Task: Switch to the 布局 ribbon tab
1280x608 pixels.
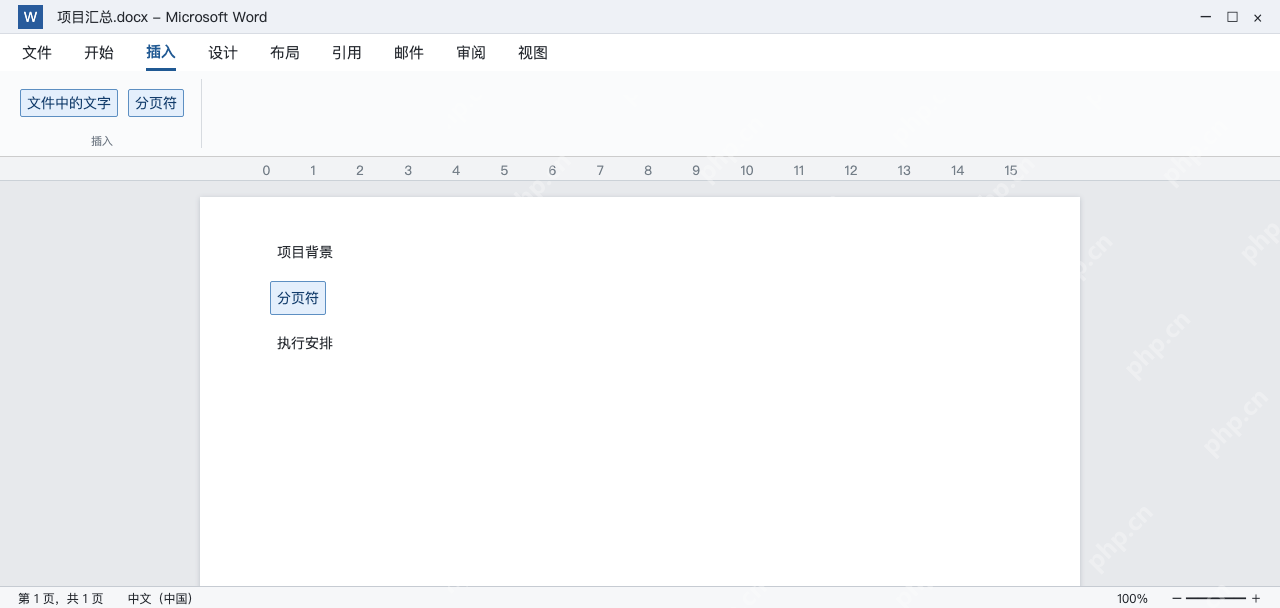Action: (285, 53)
